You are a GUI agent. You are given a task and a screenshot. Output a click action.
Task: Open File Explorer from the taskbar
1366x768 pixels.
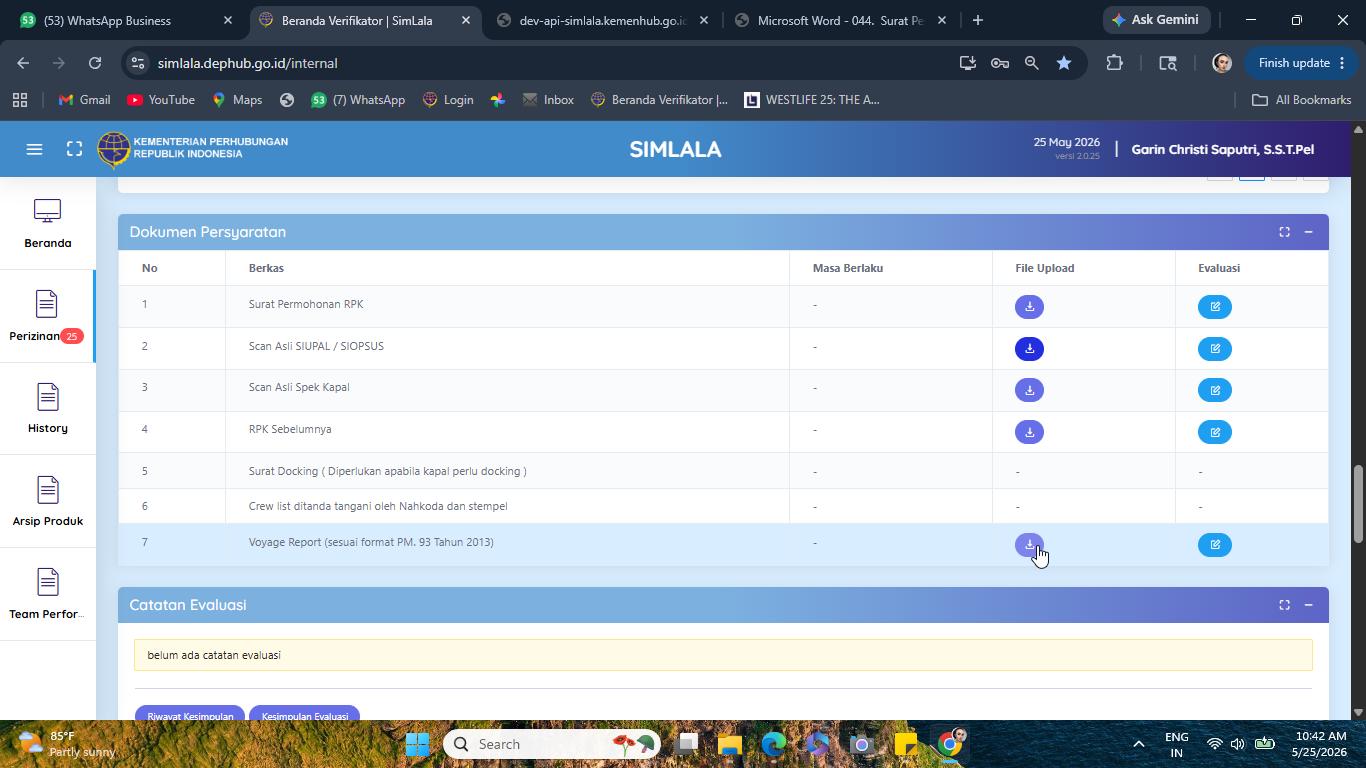(729, 744)
